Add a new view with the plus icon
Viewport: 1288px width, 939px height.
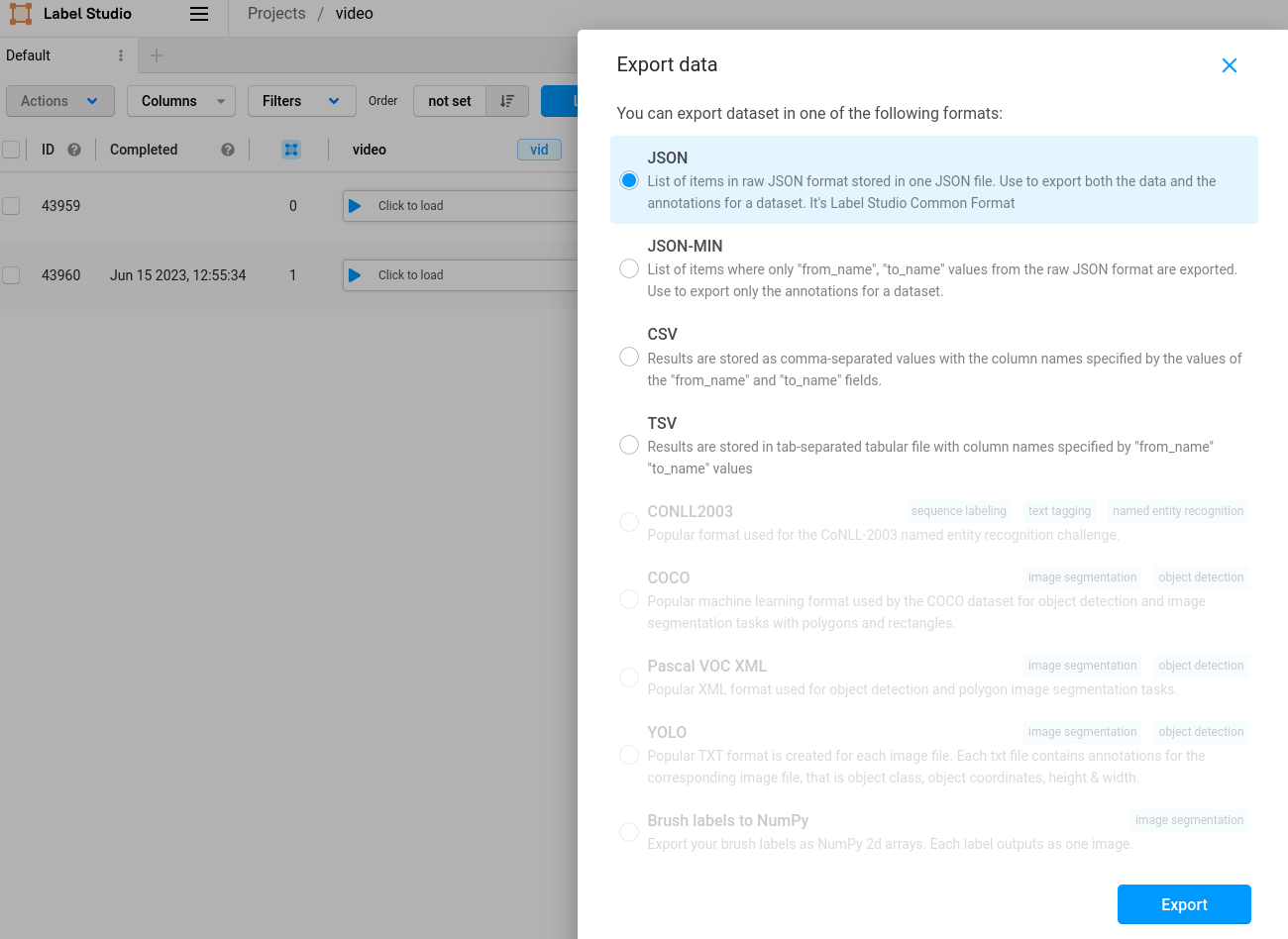click(155, 54)
